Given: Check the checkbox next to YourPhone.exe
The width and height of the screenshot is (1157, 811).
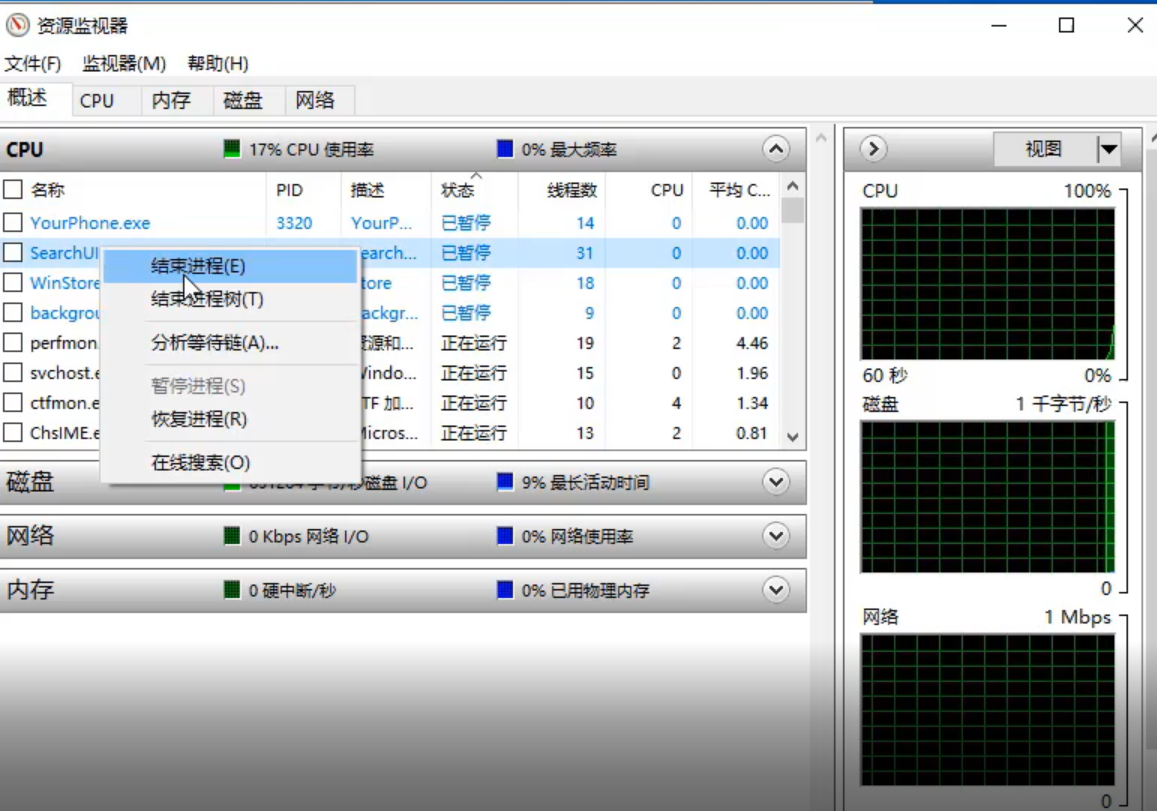Looking at the screenshot, I should pyautogui.click(x=13, y=223).
